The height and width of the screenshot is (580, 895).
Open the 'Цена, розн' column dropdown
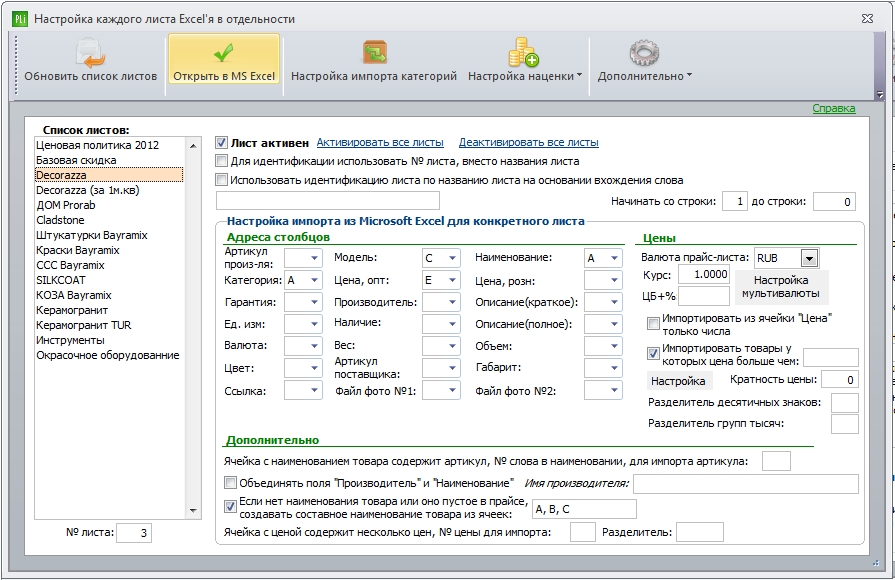pos(614,280)
